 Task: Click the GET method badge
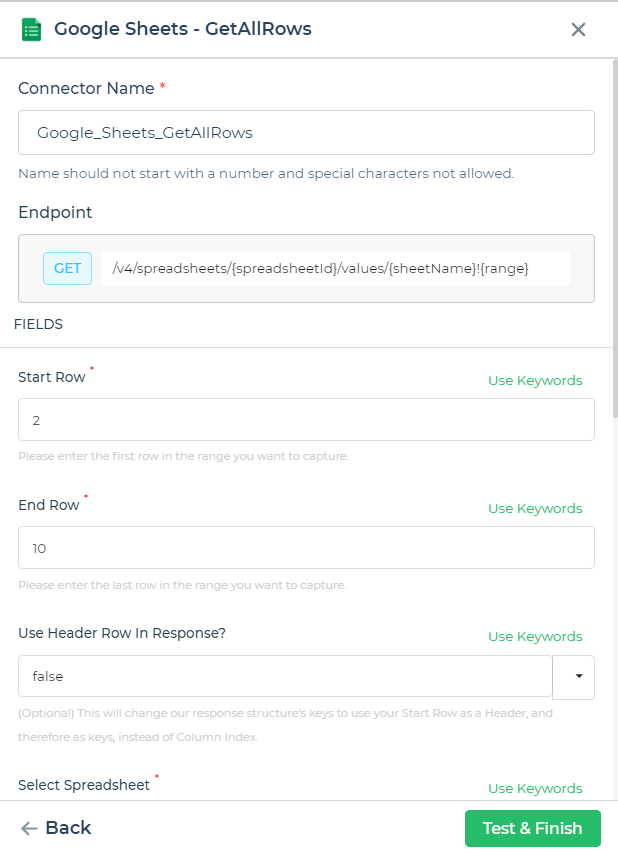tap(67, 268)
